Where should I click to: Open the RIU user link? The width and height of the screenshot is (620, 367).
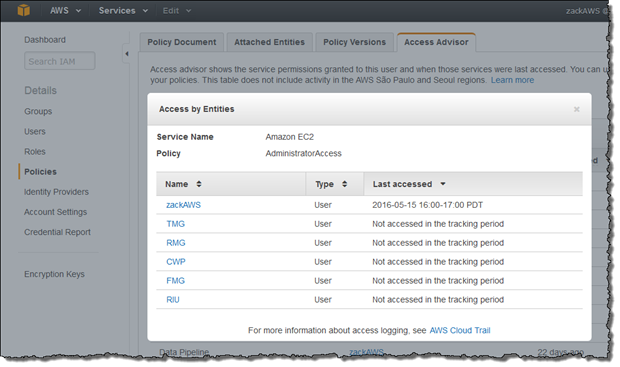(x=173, y=300)
